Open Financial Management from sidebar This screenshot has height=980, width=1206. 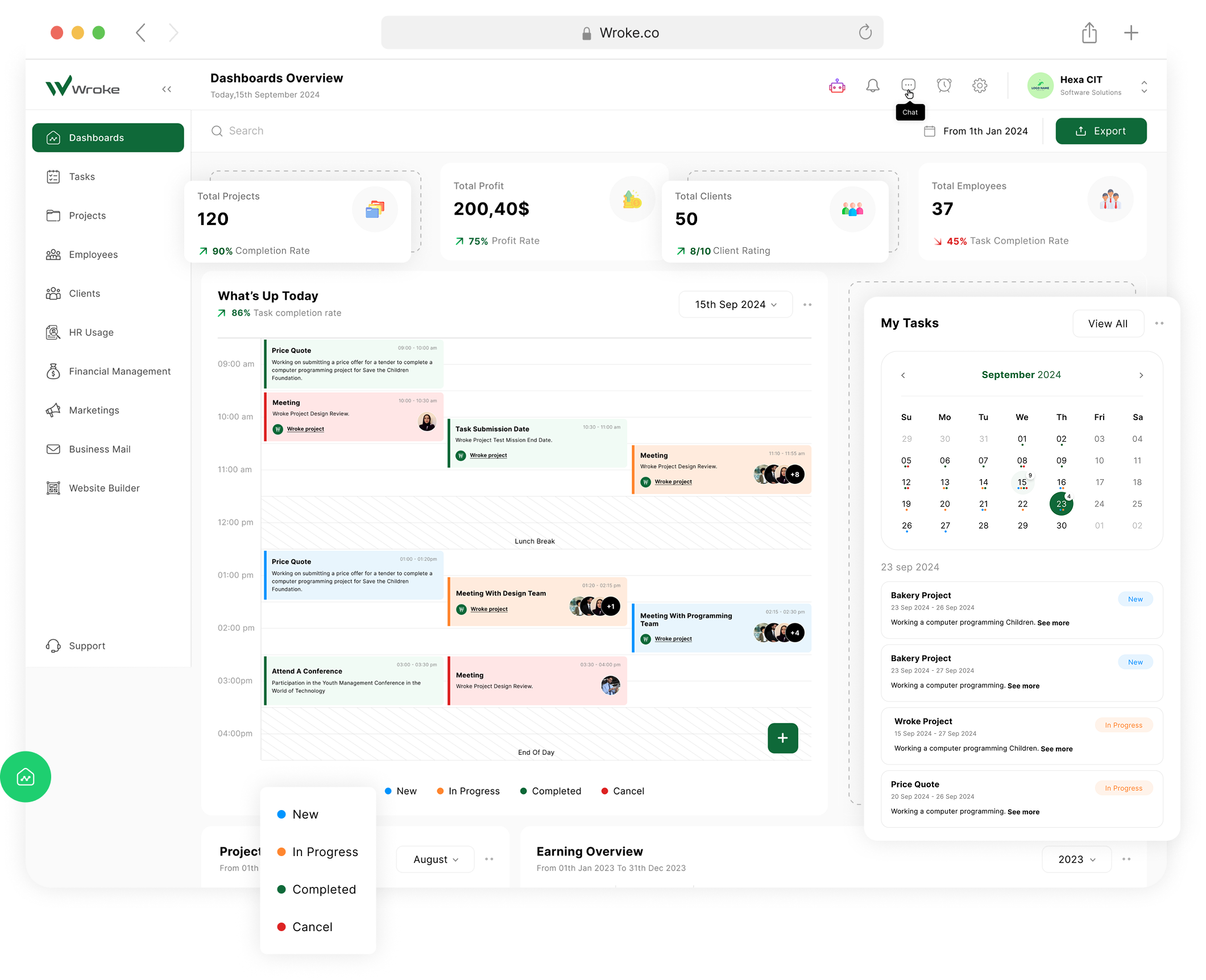point(119,371)
